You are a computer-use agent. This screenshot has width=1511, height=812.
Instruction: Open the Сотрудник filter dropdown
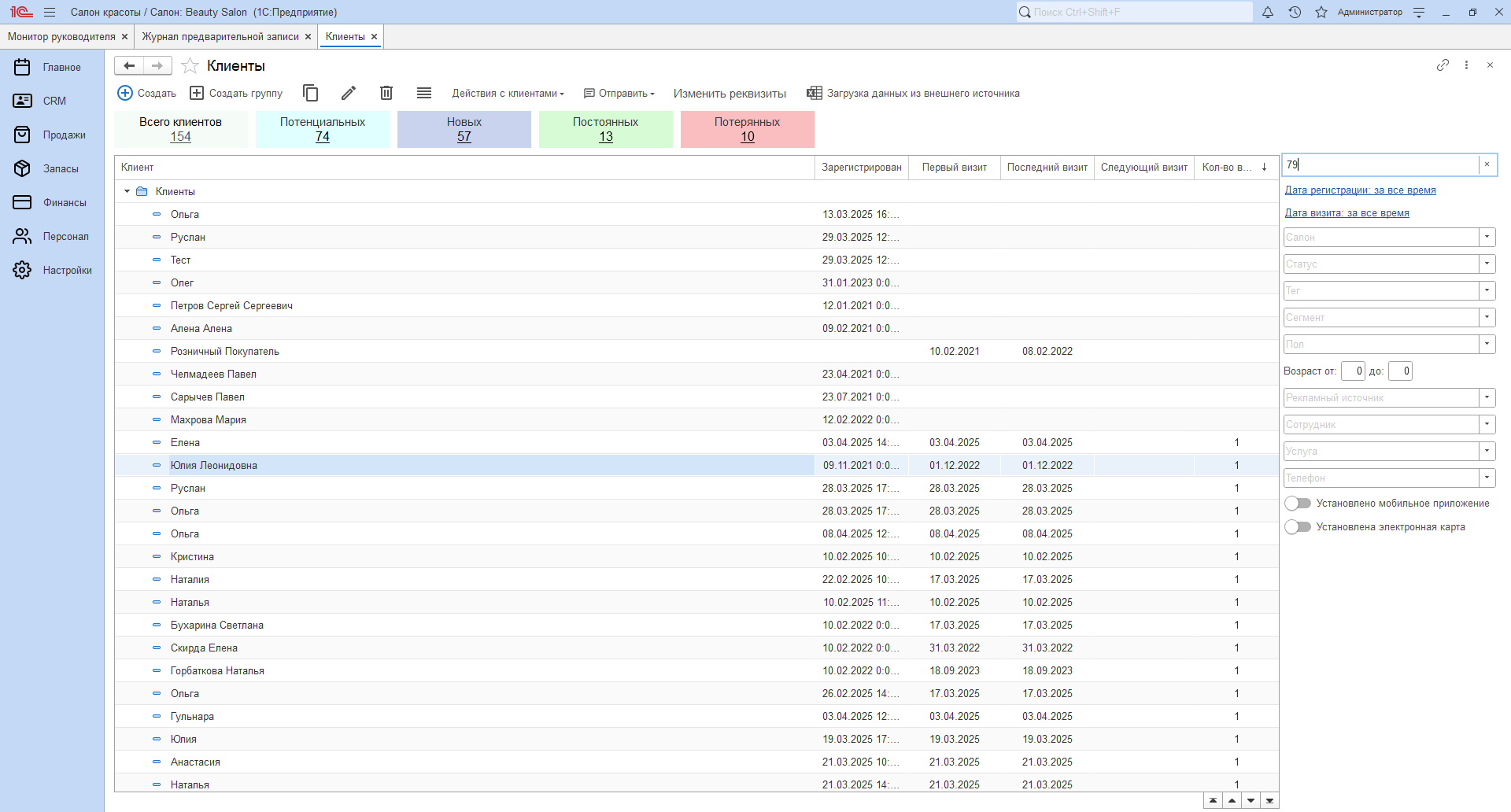(1487, 424)
